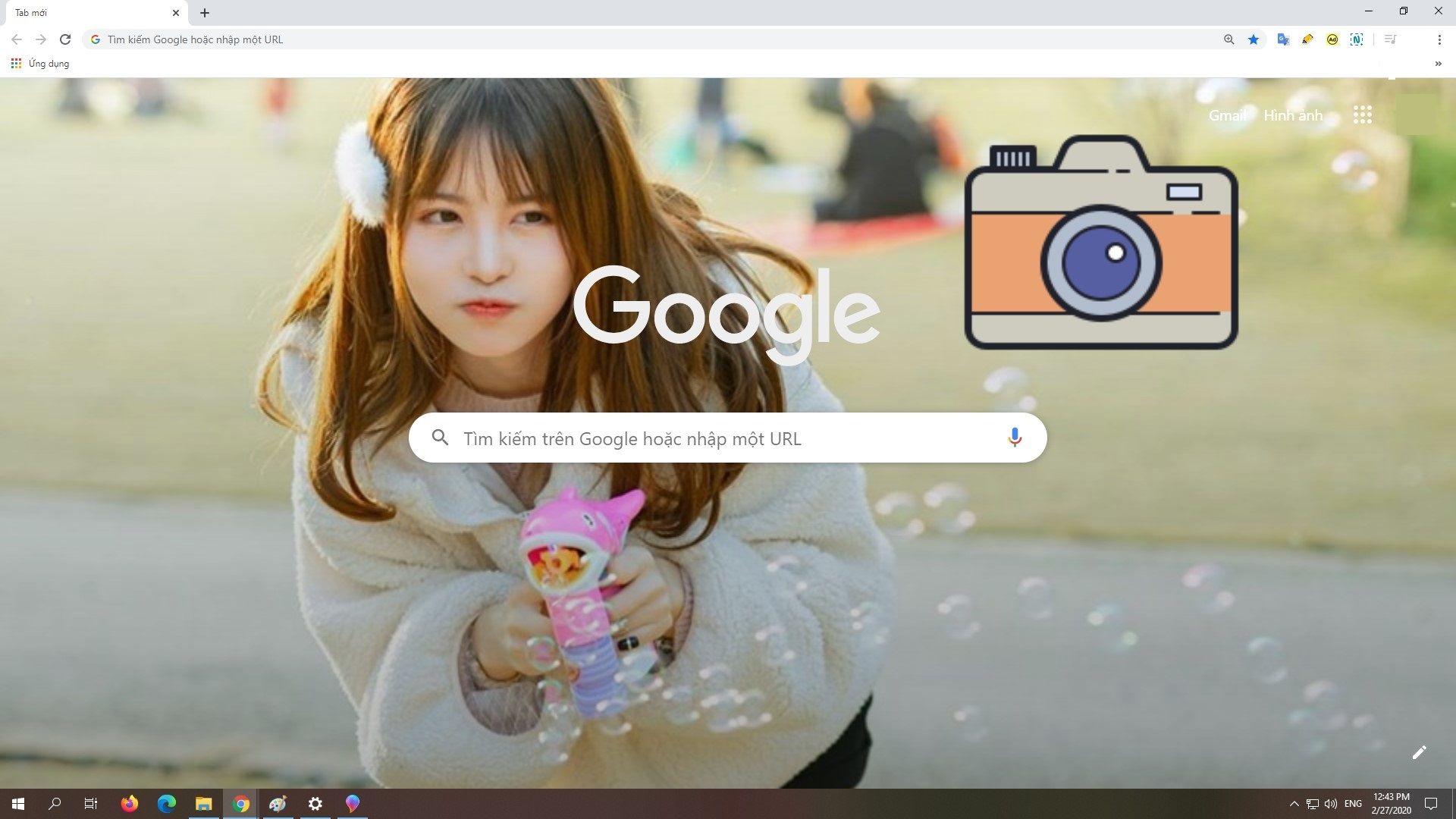This screenshot has width=1456, height=819.
Task: Open Chrome's three-dot menu
Action: tap(1439, 39)
